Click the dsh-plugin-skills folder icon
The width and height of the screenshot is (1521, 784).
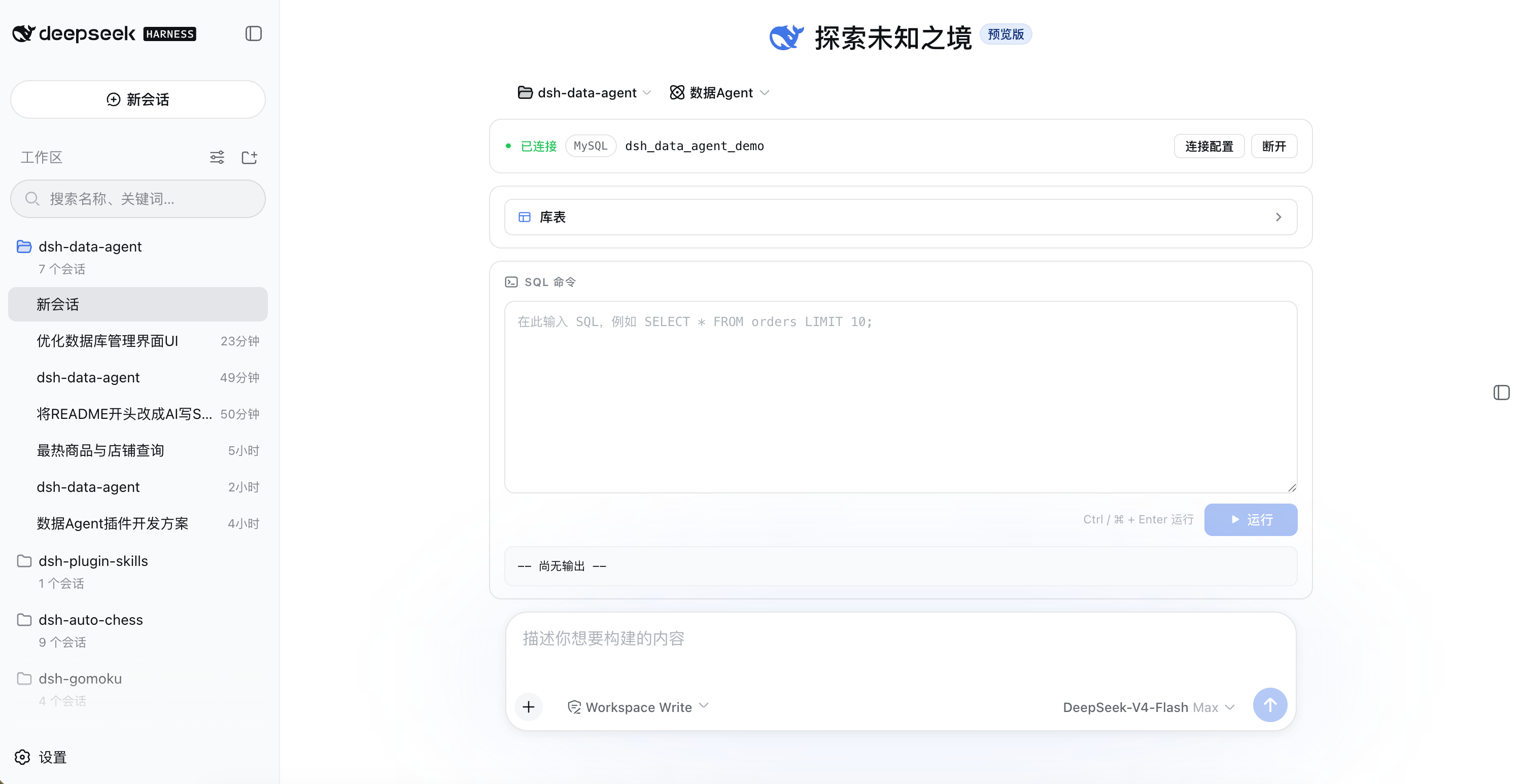24,561
